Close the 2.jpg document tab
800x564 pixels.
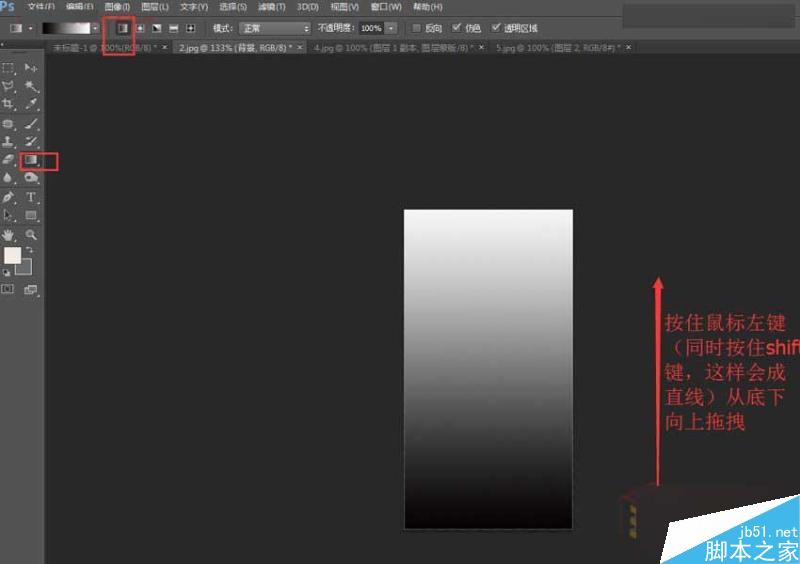click(300, 47)
